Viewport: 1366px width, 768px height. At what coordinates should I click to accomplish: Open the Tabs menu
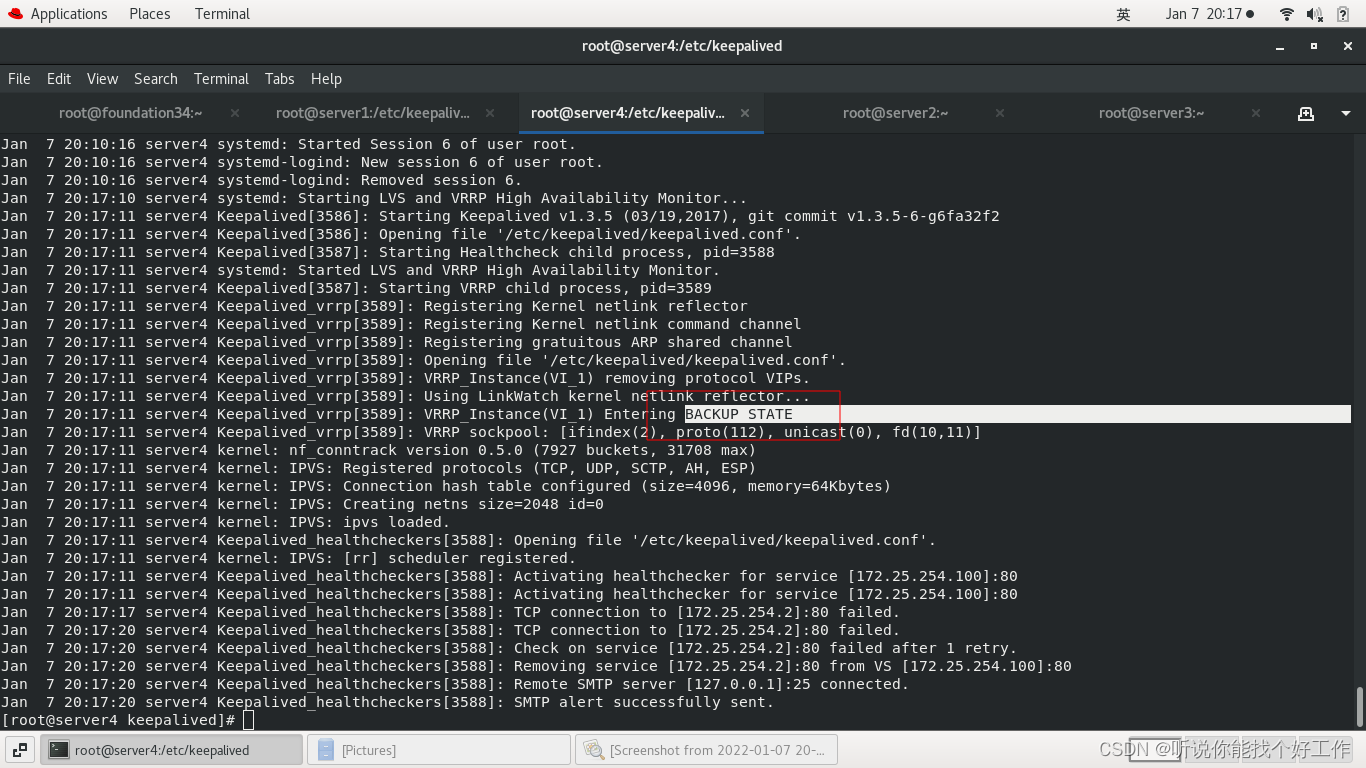[x=280, y=79]
